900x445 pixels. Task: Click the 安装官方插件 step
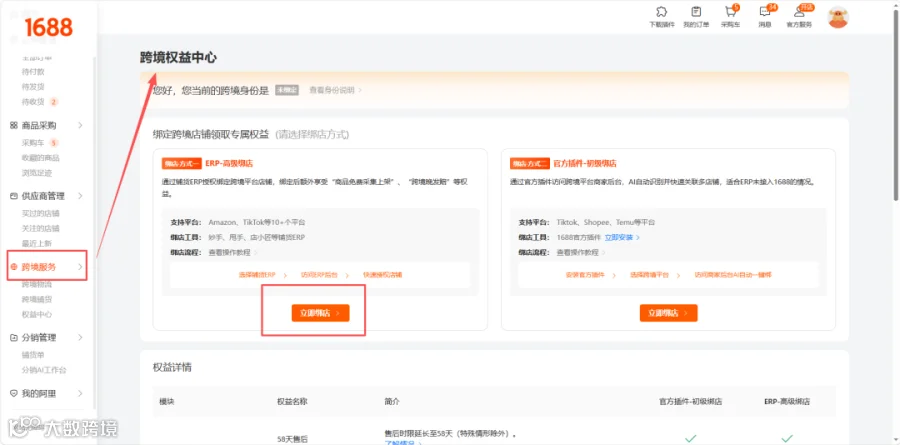point(585,275)
